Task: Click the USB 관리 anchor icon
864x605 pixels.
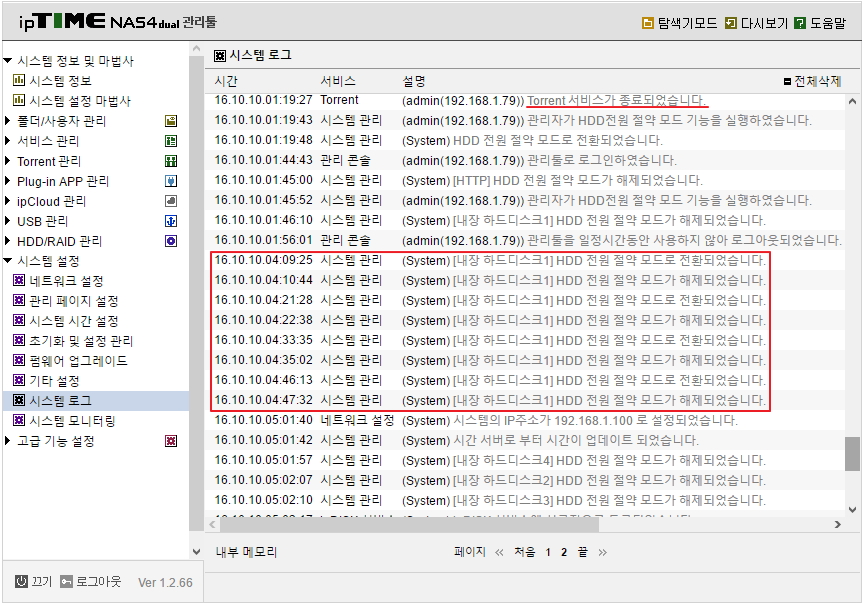Action: (171, 222)
